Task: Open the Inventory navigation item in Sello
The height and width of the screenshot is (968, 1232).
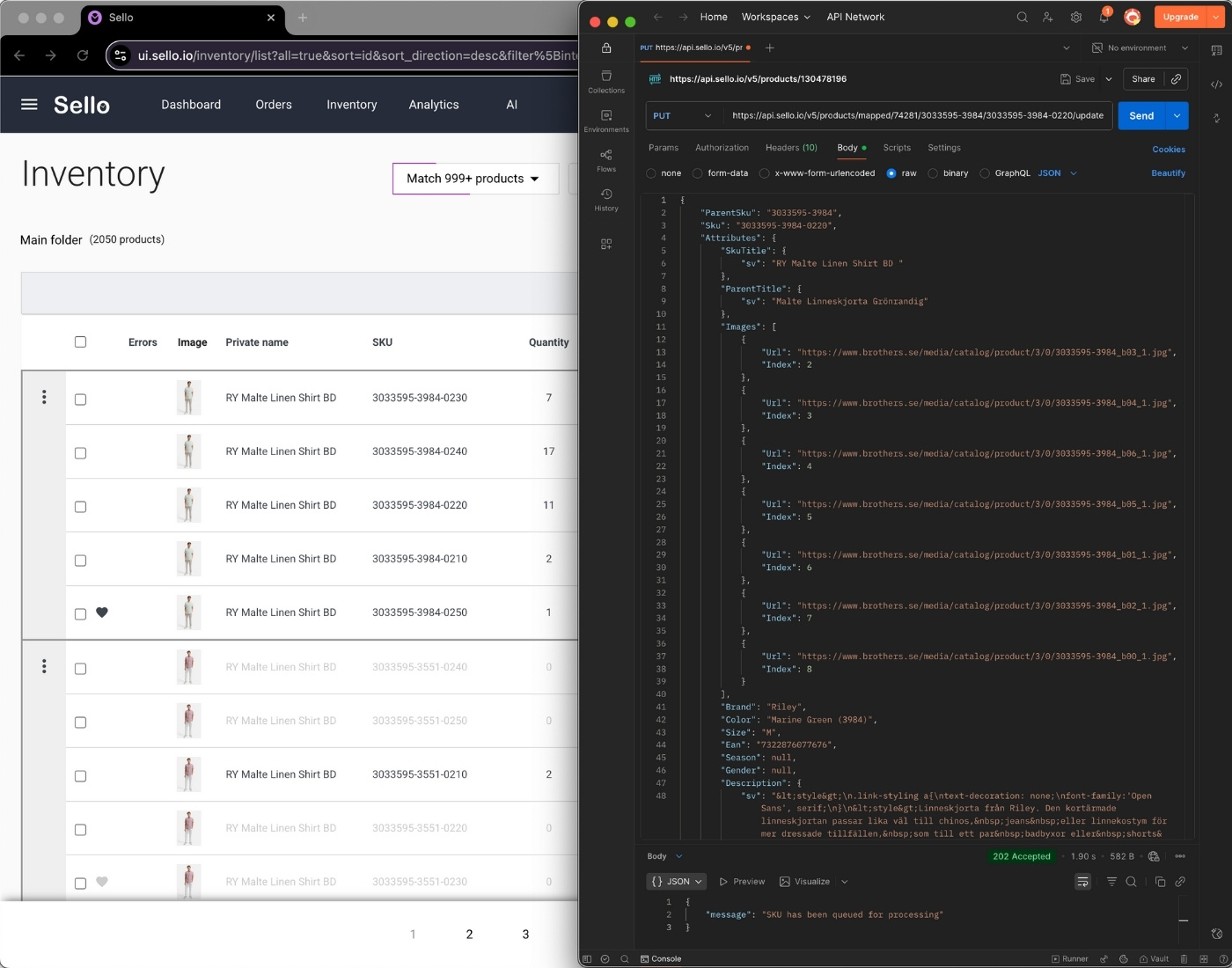Action: [x=351, y=104]
